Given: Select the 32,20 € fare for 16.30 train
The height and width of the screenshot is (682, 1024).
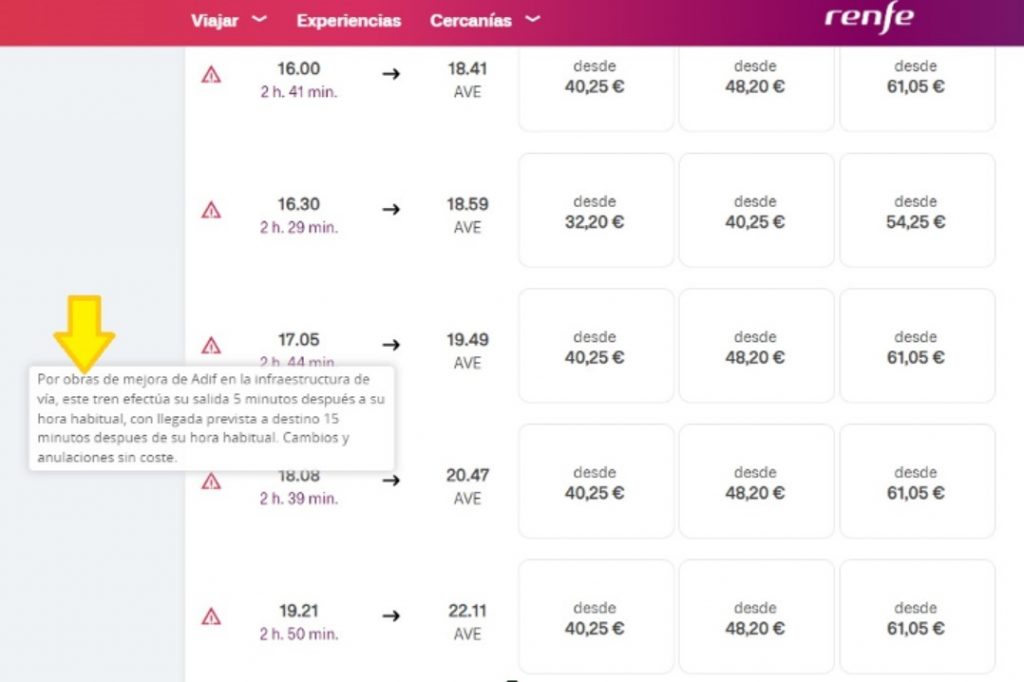Looking at the screenshot, I should [x=595, y=211].
